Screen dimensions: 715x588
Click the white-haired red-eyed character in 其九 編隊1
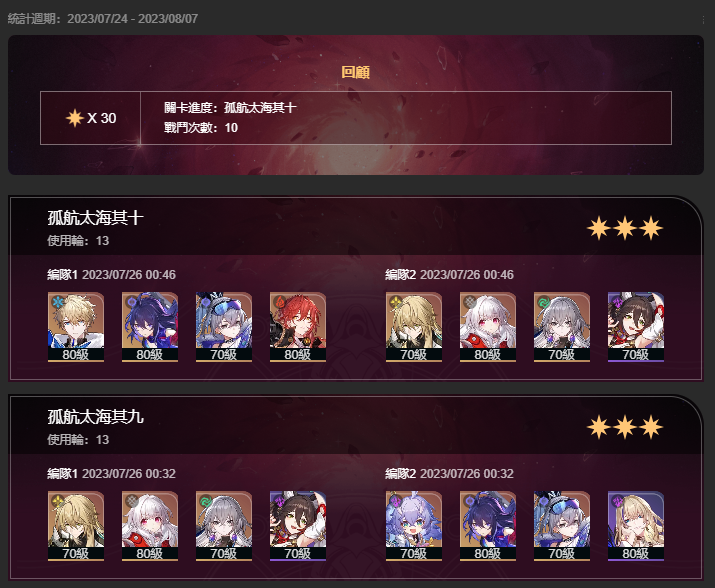coord(150,526)
